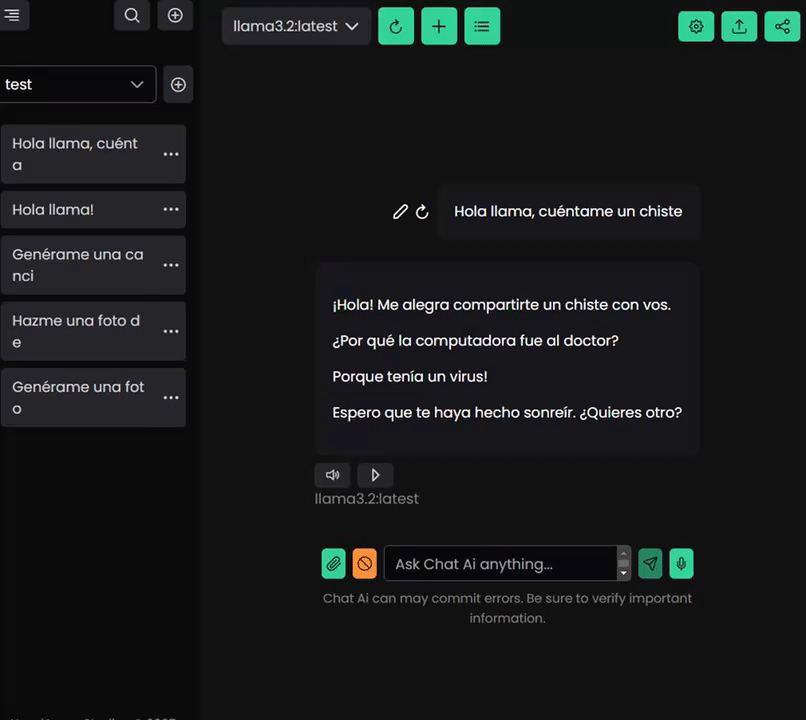806x720 pixels.
Task: Regenerate the reply using icon beside message
Action: point(422,212)
